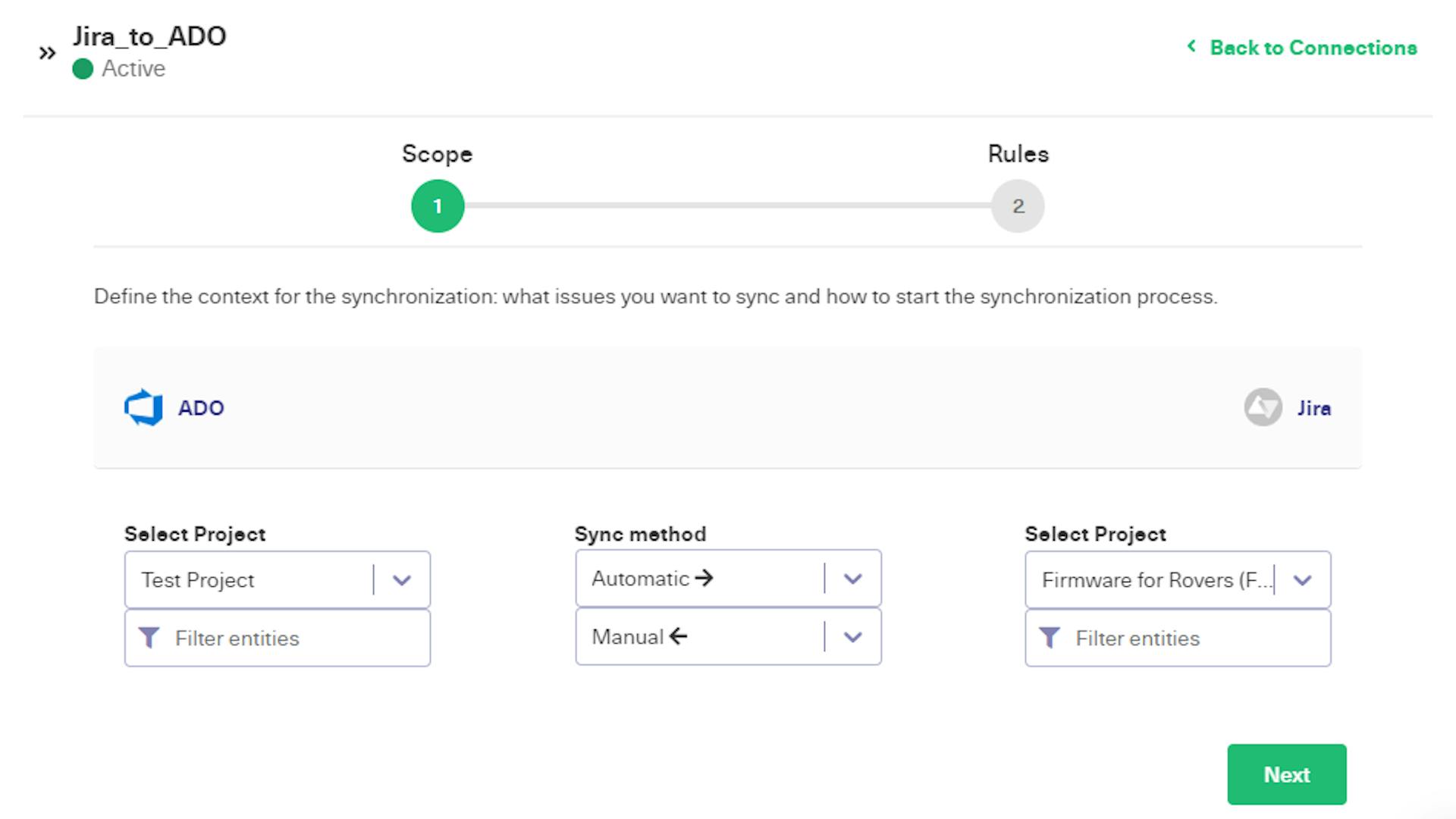Click Filter entities field for ADO project
Image resolution: width=1456 pixels, height=819 pixels.
[x=278, y=639]
